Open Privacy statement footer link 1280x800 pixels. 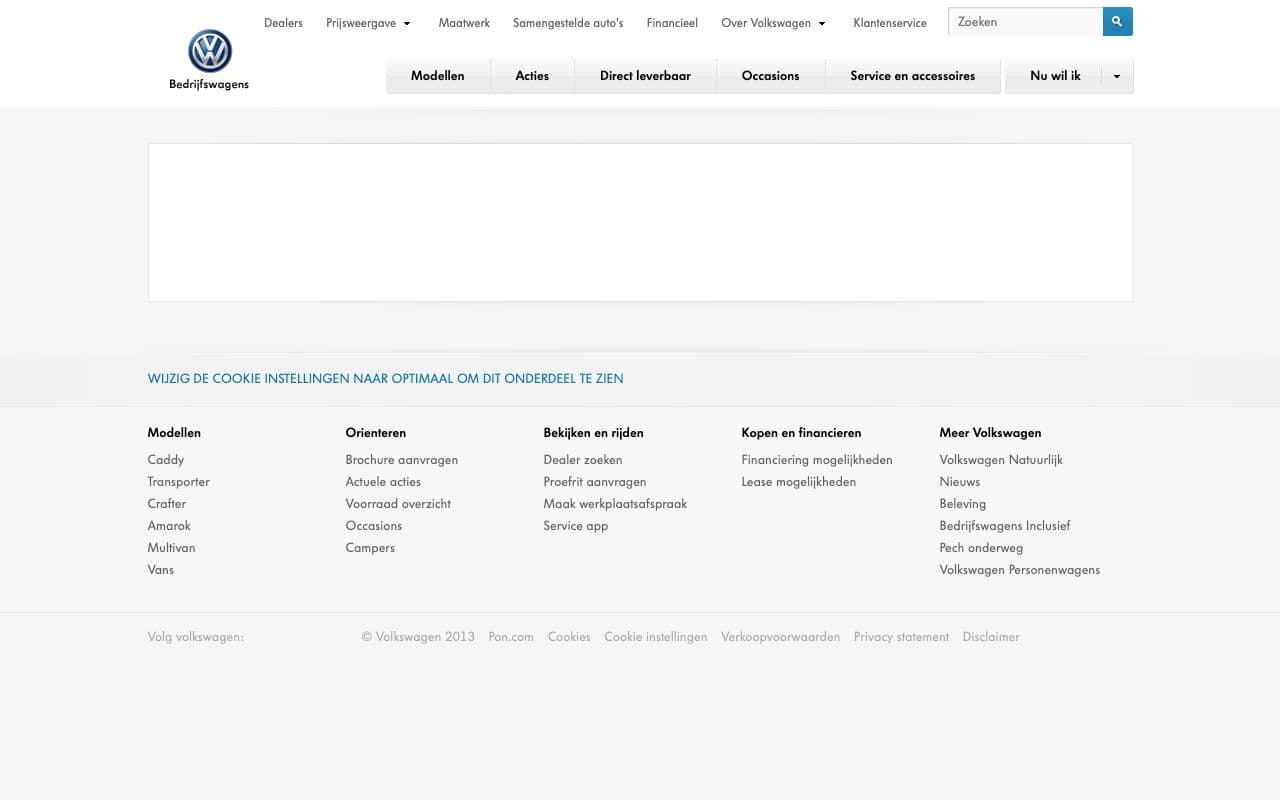[901, 637]
